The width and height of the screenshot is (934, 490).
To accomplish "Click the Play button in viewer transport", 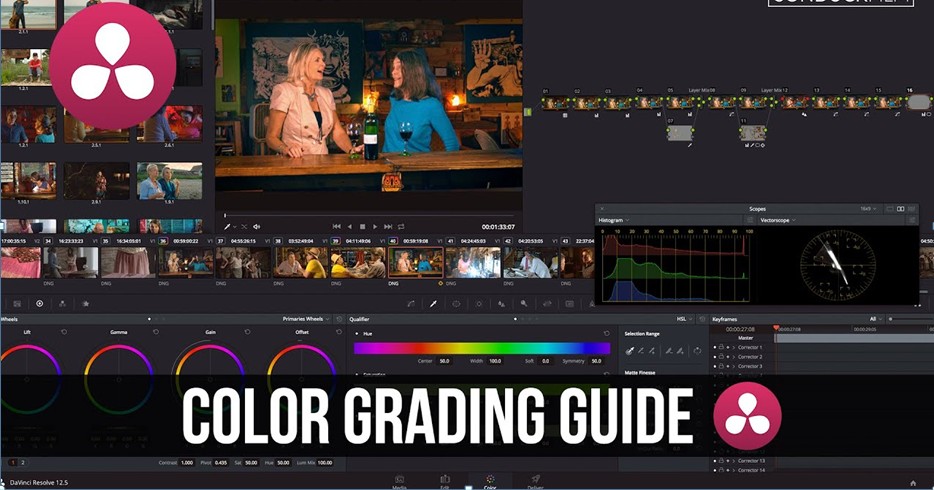I will [x=375, y=227].
